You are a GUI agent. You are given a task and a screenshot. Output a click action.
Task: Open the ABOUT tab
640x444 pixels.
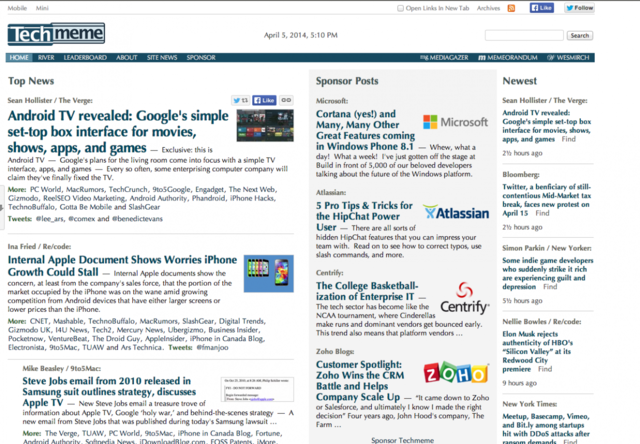pos(127,58)
